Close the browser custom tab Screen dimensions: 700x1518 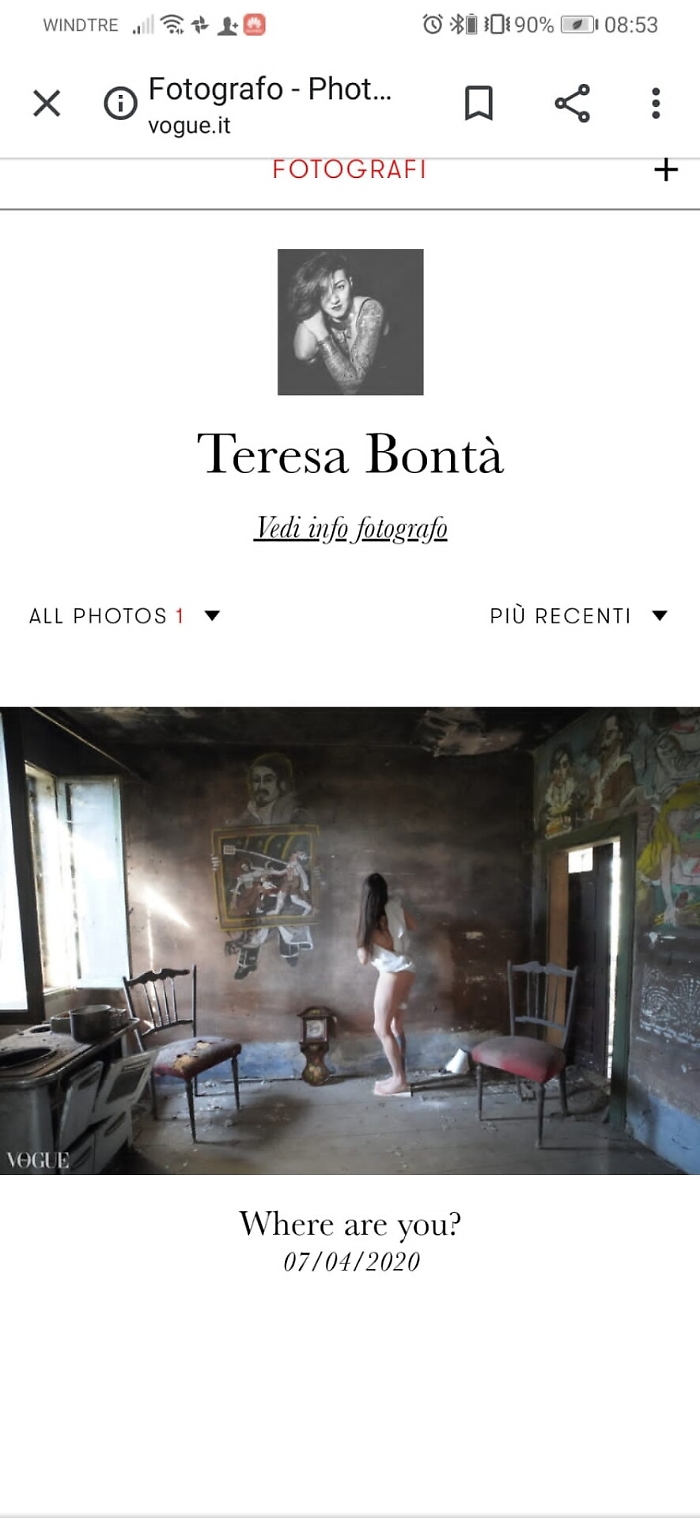[46, 103]
